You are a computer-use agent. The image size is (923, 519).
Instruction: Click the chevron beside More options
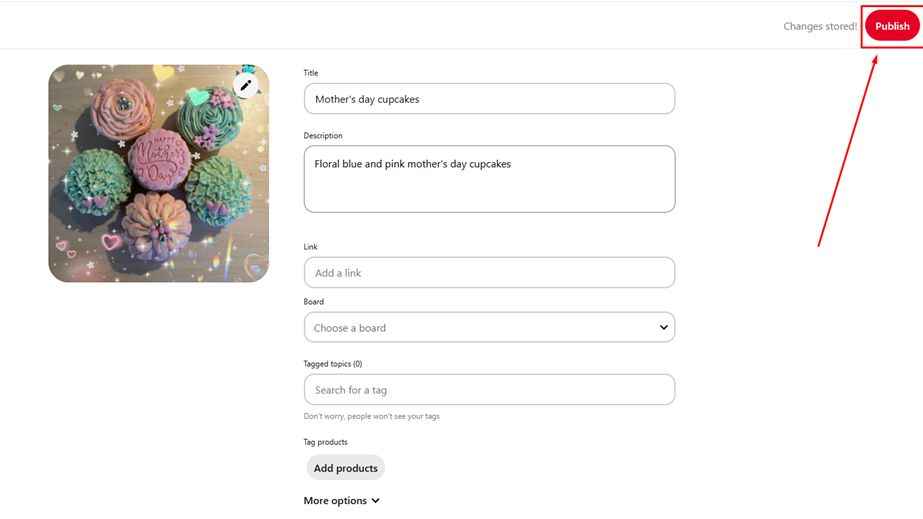pyautogui.click(x=375, y=501)
